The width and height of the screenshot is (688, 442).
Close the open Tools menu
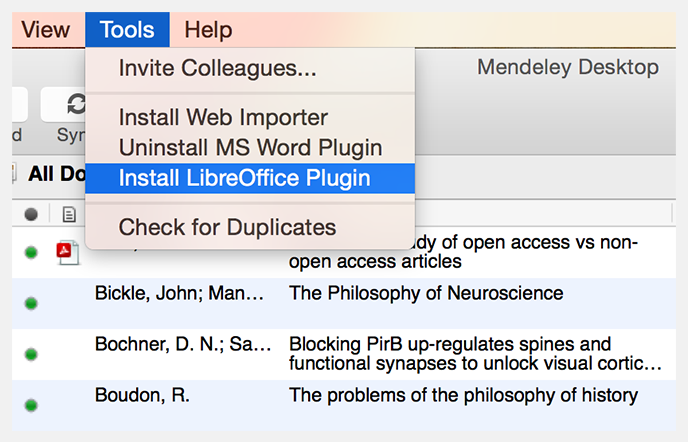(x=127, y=30)
